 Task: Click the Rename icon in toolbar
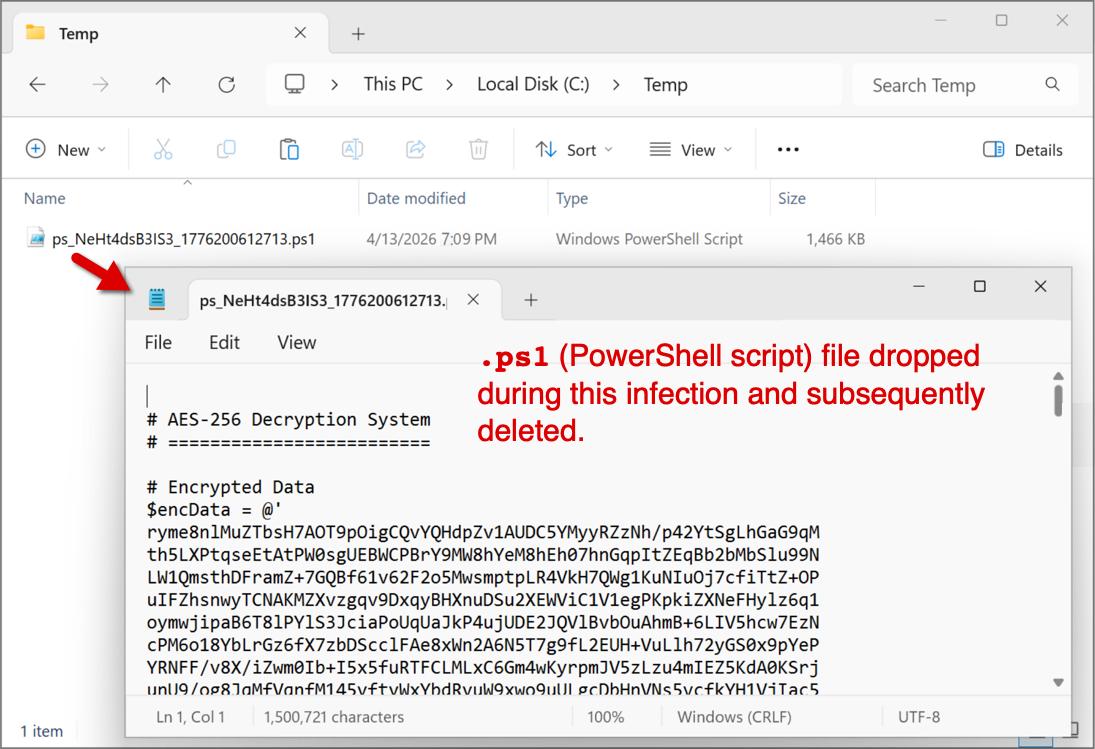pyautogui.click(x=352, y=150)
